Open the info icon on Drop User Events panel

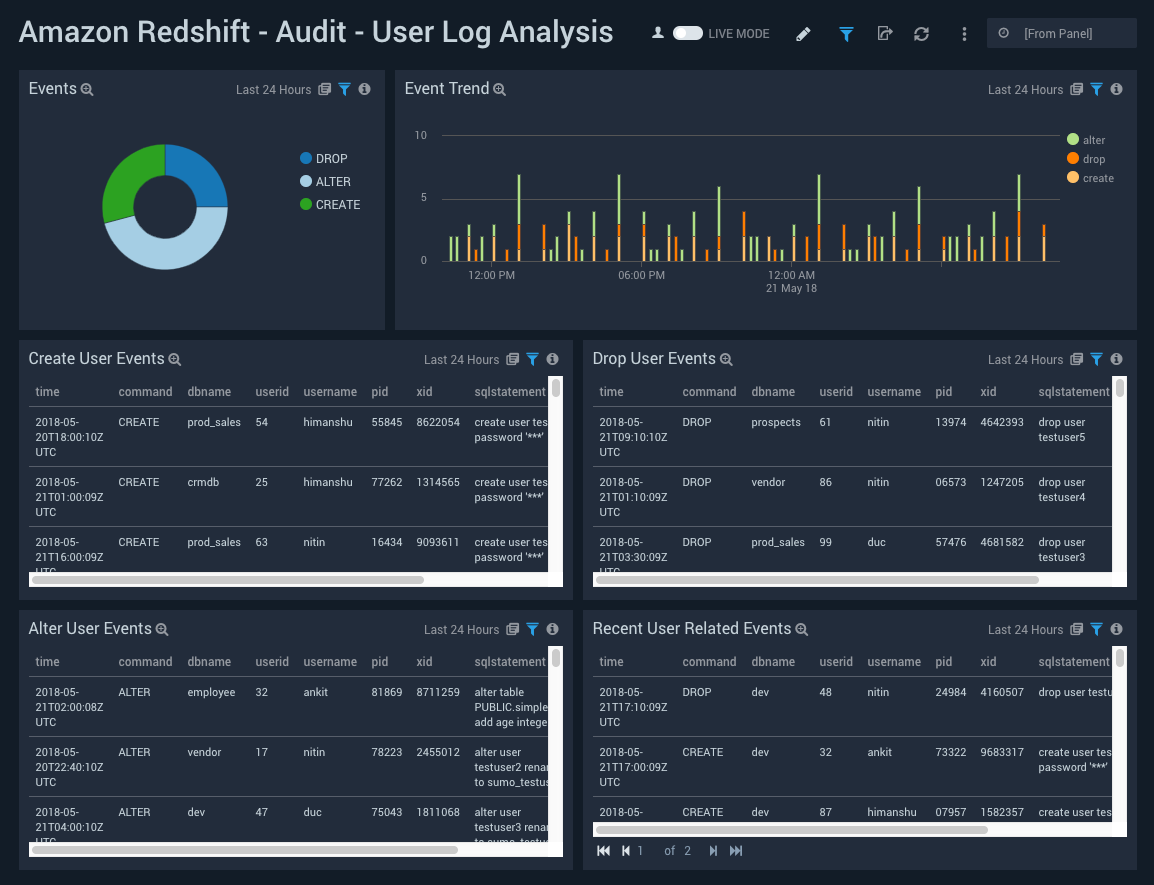1116,359
